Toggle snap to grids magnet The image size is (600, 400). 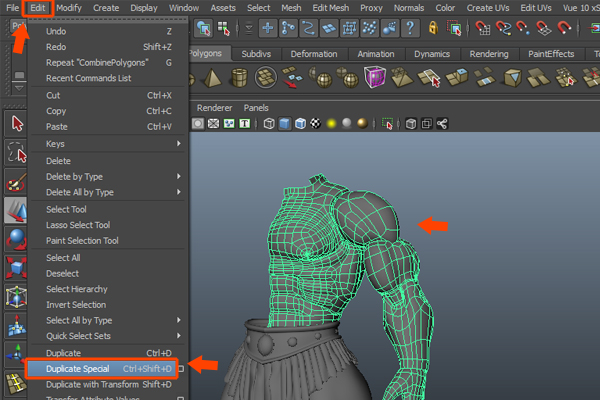coord(483,28)
